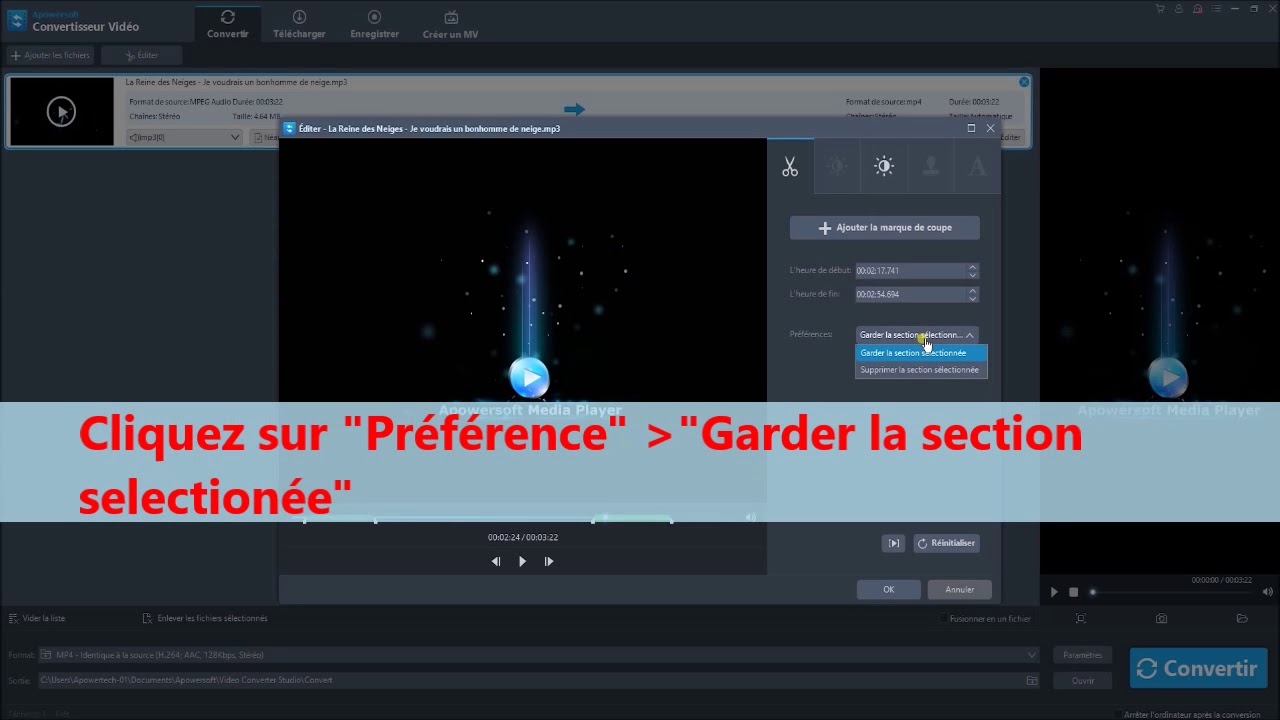Mute the editor volume speaker icon
Viewport: 1280px width, 720px height.
point(750,517)
